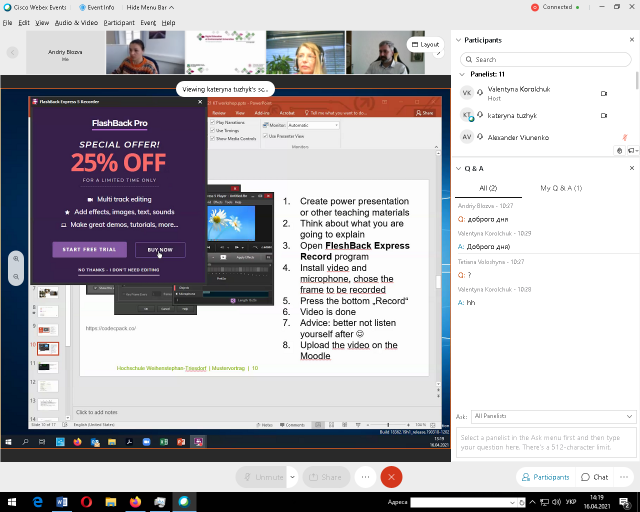Viewport: 640px width, 512px height.
Task: Click Share button in PowerPoint title area
Action: click(x=425, y=113)
